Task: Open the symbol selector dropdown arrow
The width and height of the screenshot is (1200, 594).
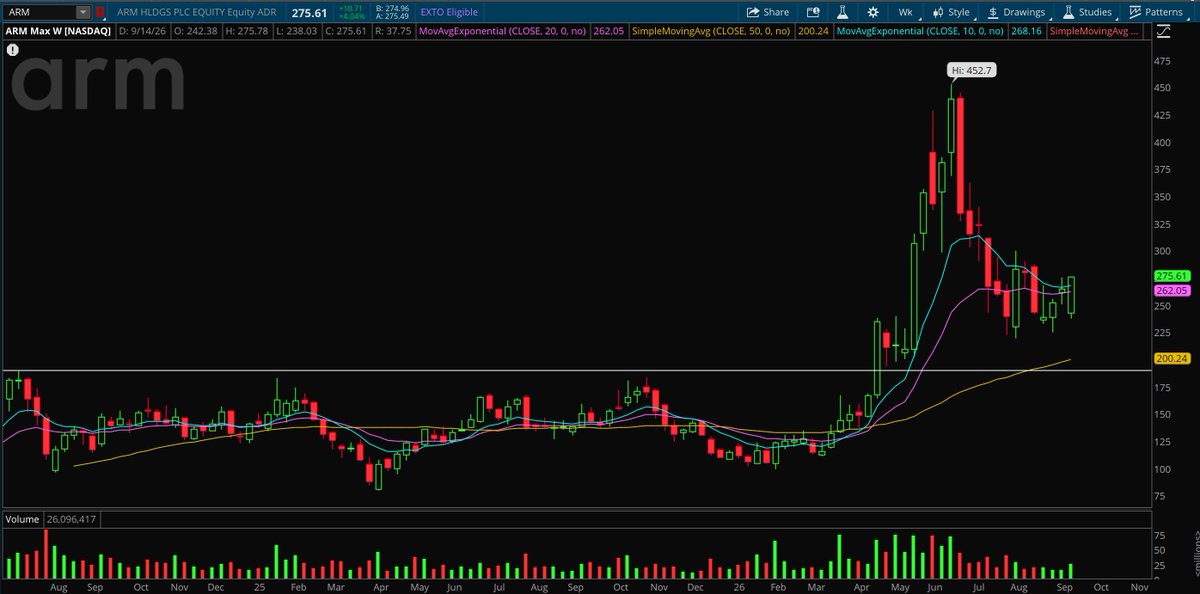Action: [x=83, y=12]
